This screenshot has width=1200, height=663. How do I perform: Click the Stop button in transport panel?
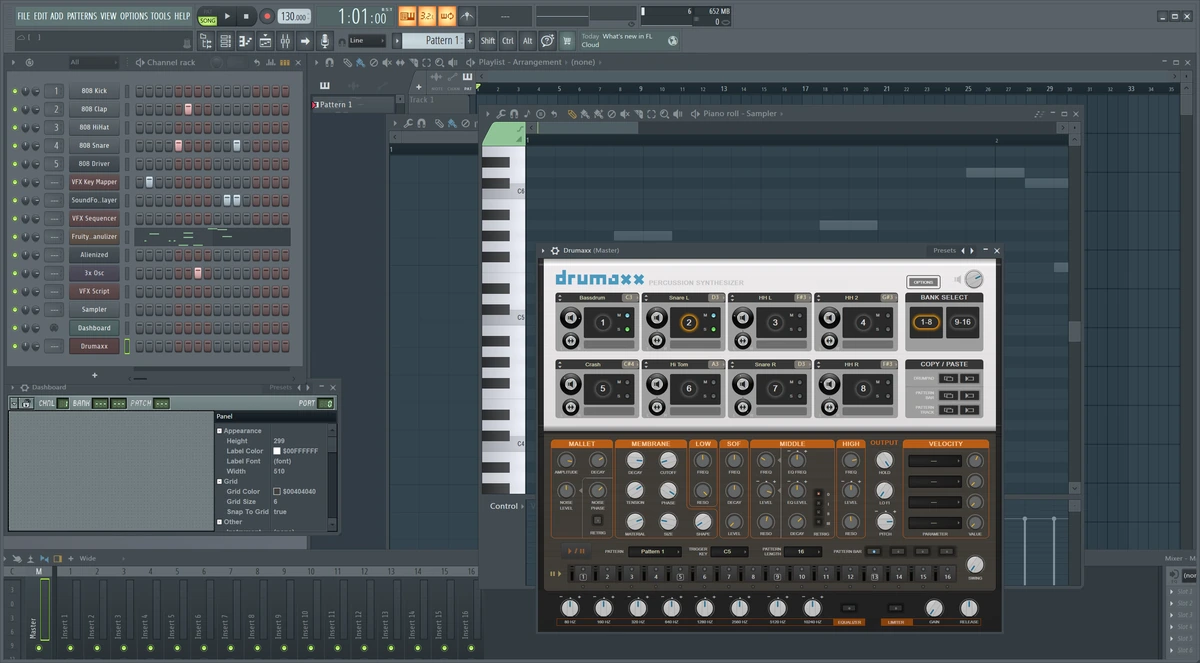[x=246, y=16]
